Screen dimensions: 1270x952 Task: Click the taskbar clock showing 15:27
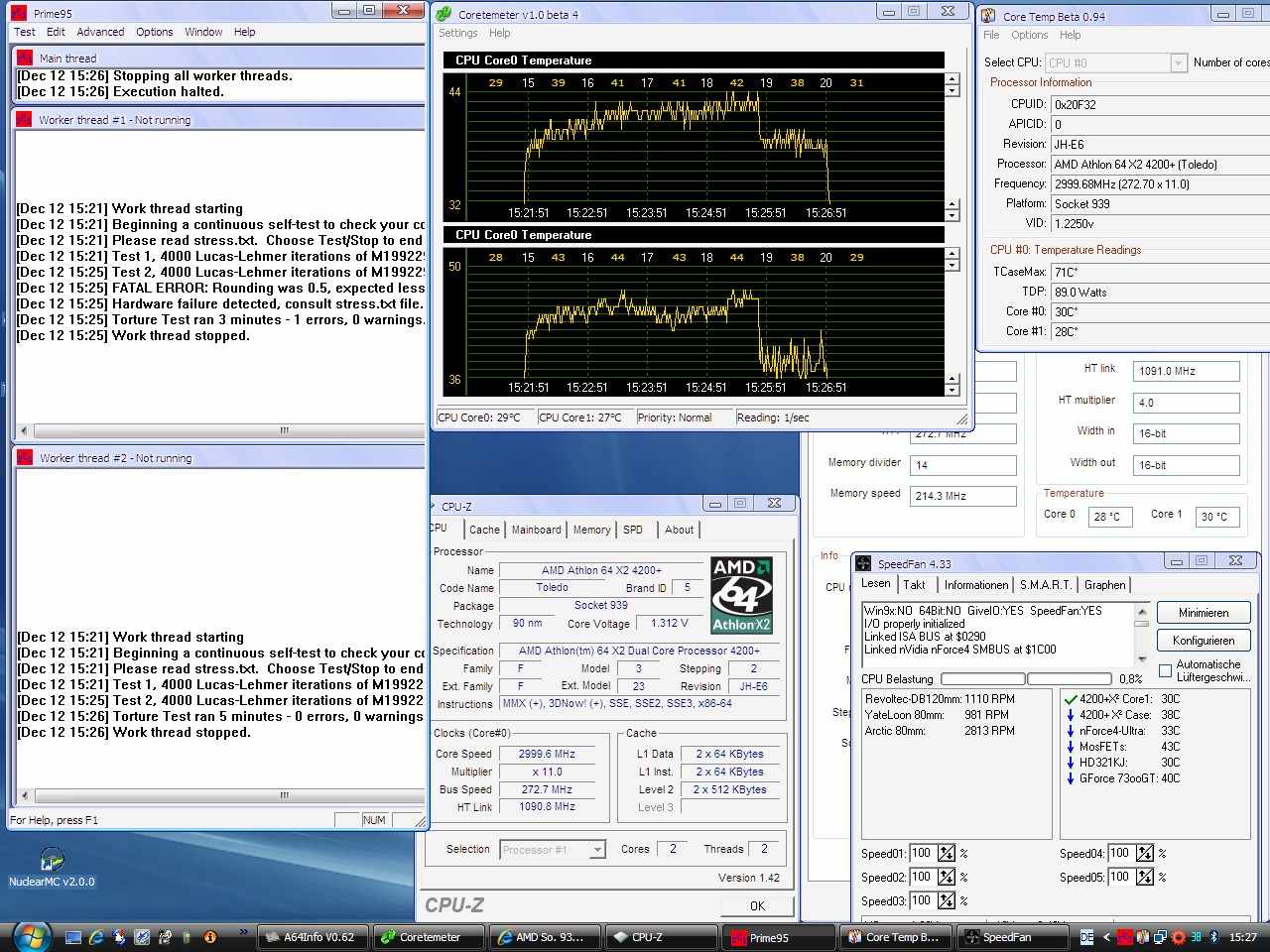[x=1243, y=937]
